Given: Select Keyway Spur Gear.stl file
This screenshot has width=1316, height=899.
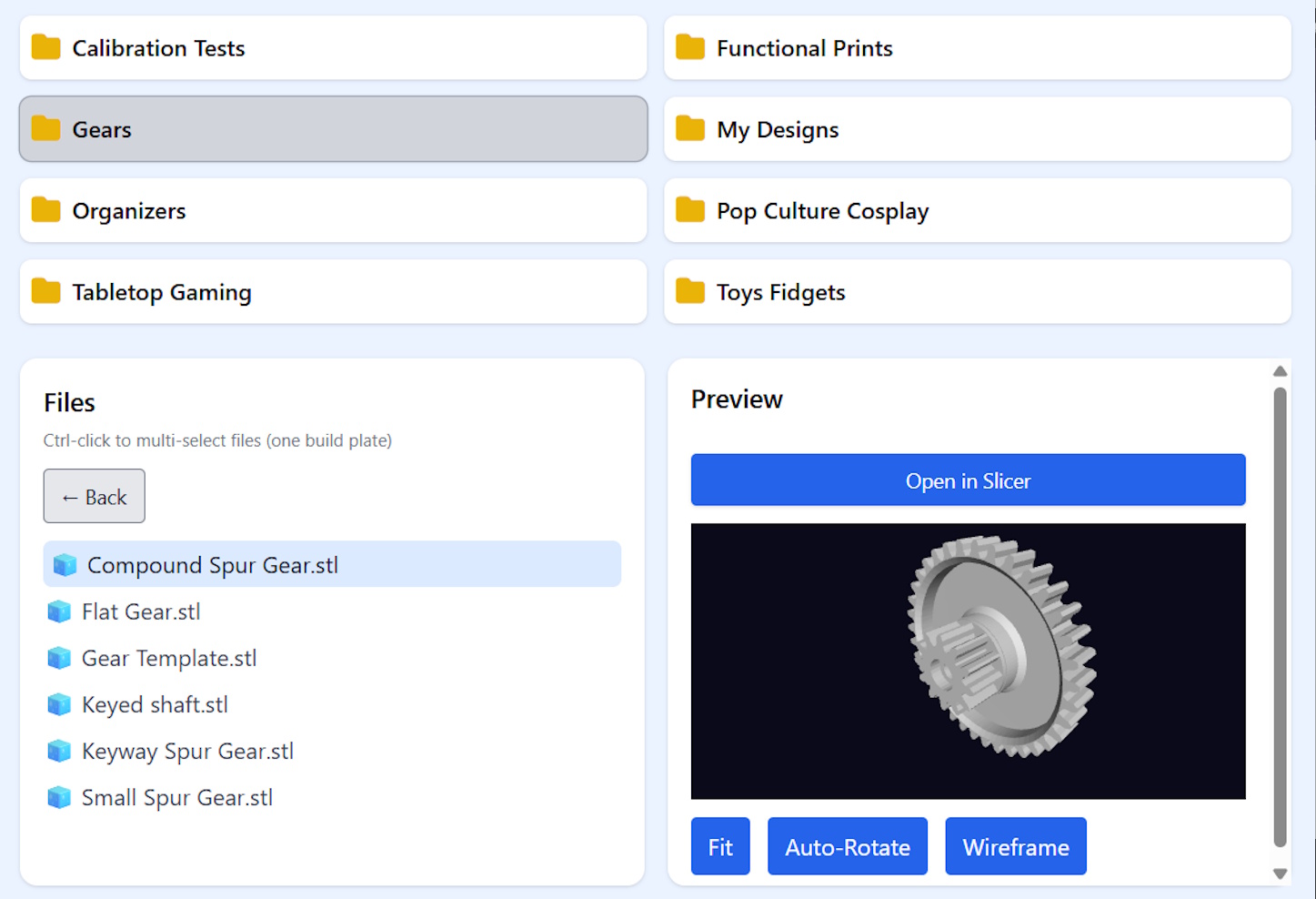Looking at the screenshot, I should click(332, 751).
